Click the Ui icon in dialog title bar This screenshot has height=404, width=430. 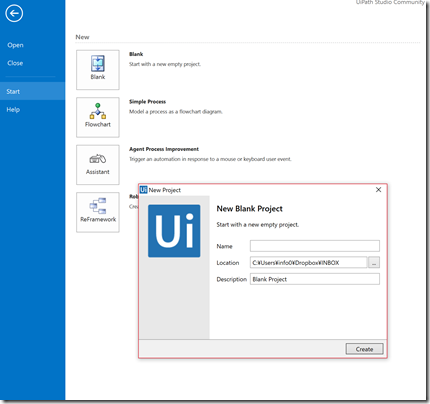pyautogui.click(x=143, y=190)
